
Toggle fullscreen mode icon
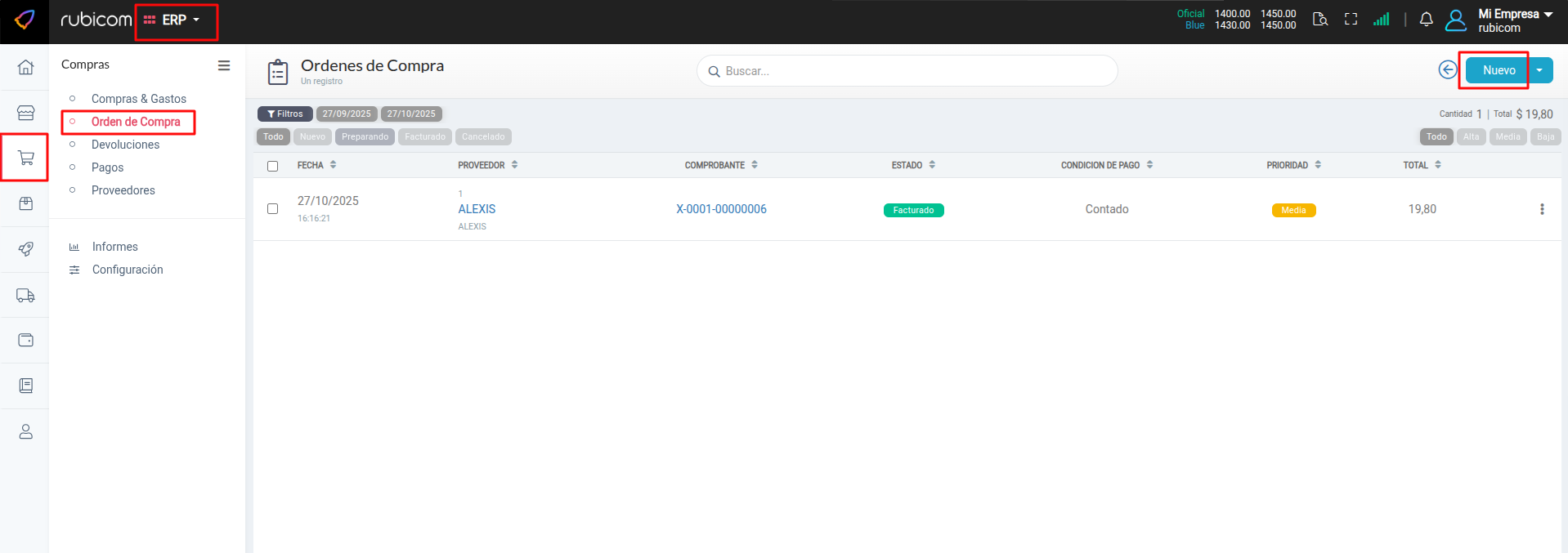[1351, 20]
